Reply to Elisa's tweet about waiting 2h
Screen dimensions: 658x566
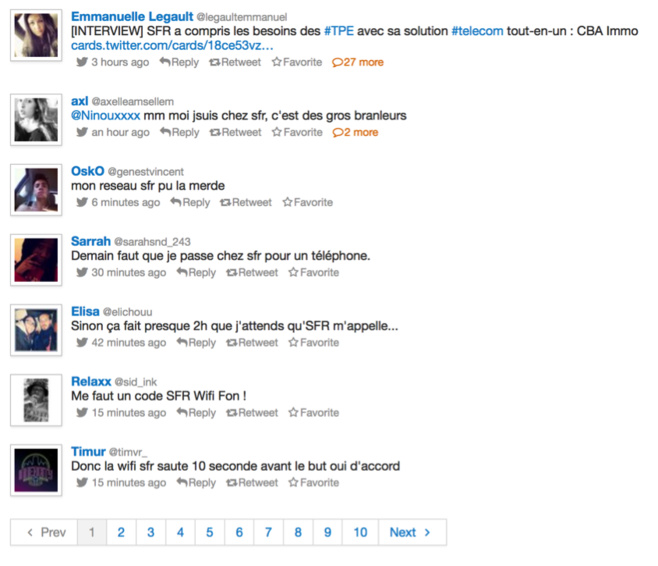click(x=196, y=342)
